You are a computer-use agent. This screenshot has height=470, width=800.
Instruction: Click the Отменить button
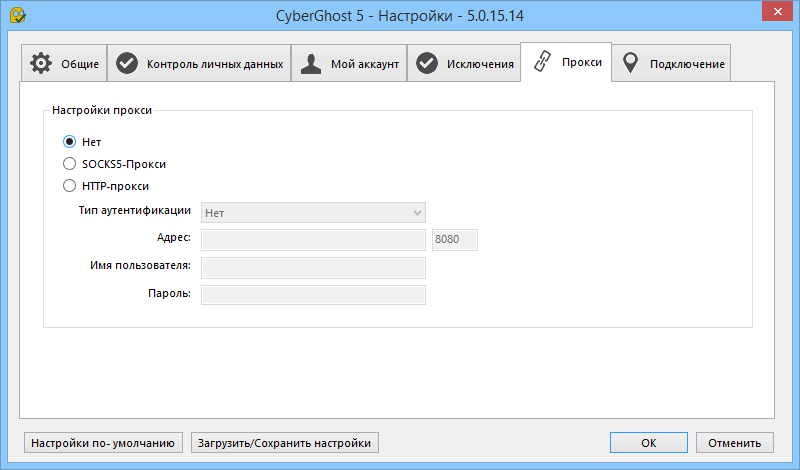[735, 442]
